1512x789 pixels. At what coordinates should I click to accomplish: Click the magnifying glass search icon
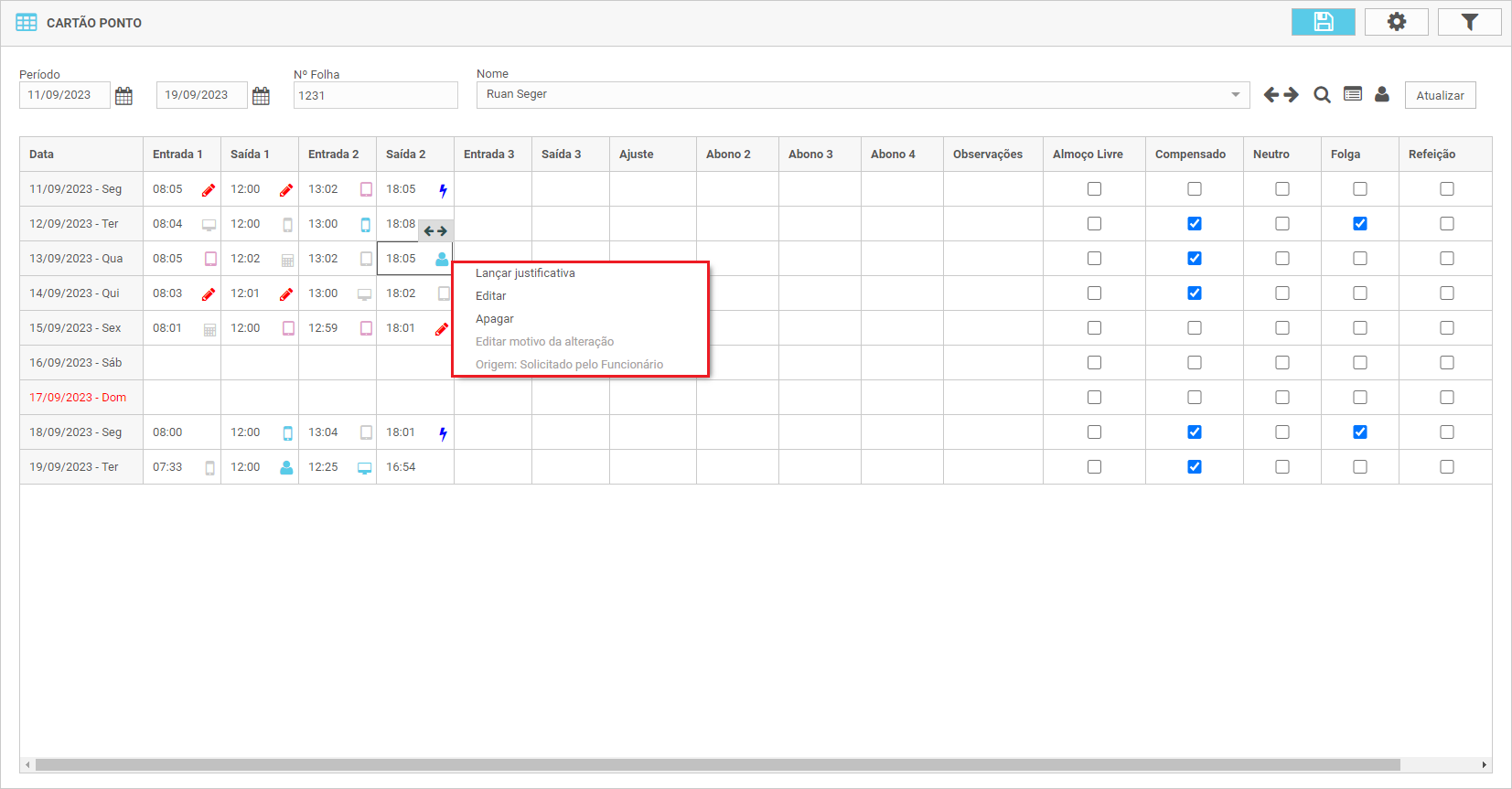point(1322,95)
